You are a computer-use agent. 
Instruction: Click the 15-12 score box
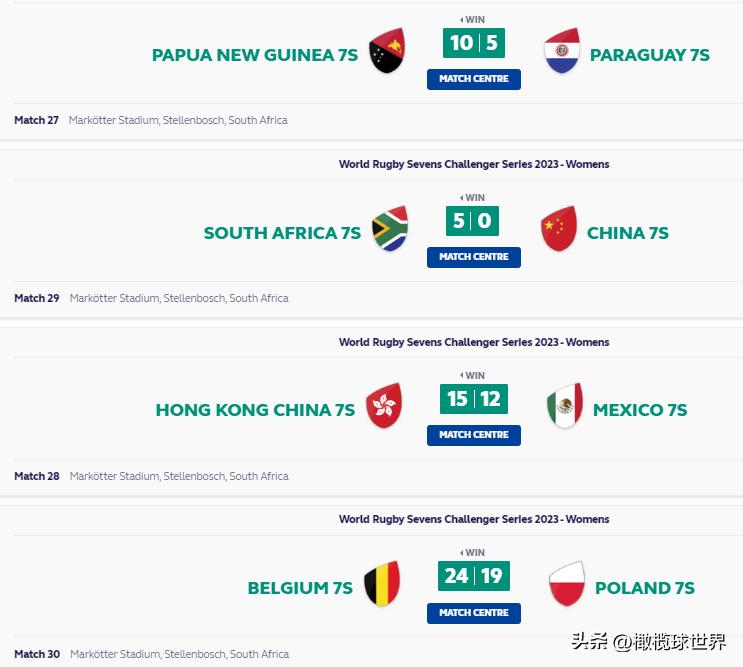(x=474, y=399)
